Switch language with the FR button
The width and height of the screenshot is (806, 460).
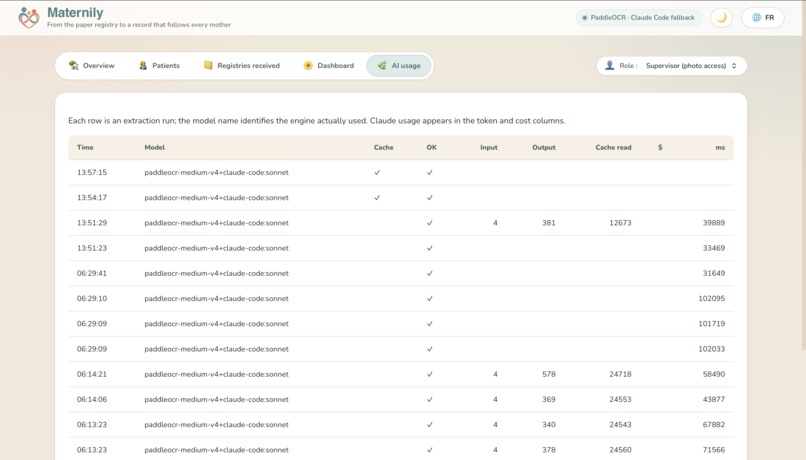[x=763, y=17]
